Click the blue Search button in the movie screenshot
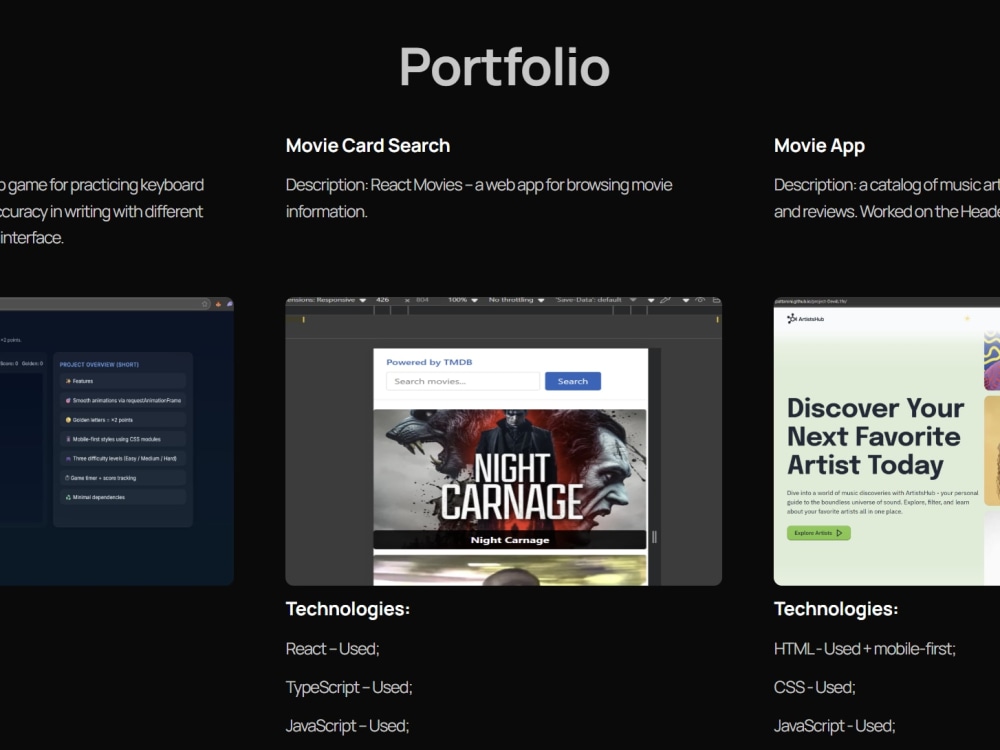This screenshot has height=750, width=1000. tap(573, 381)
